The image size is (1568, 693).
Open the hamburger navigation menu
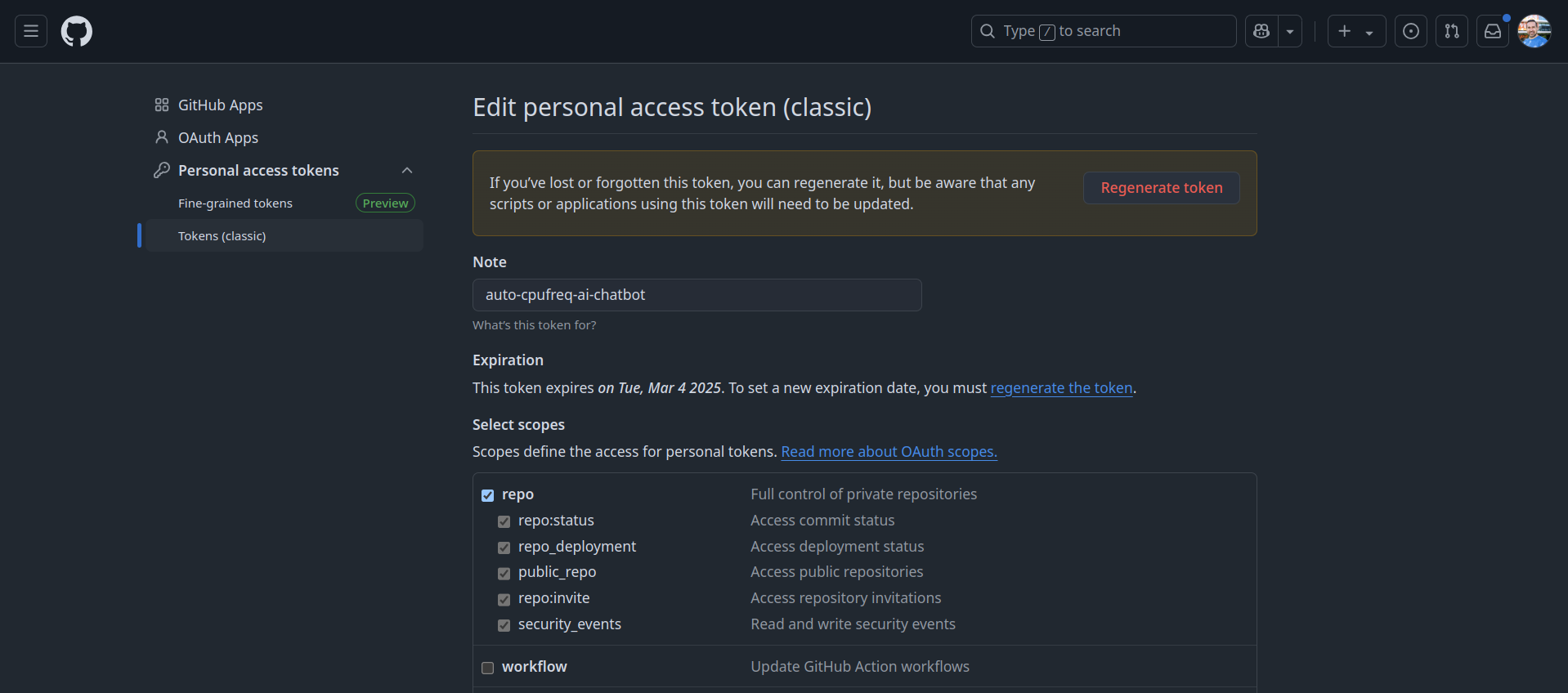[31, 31]
